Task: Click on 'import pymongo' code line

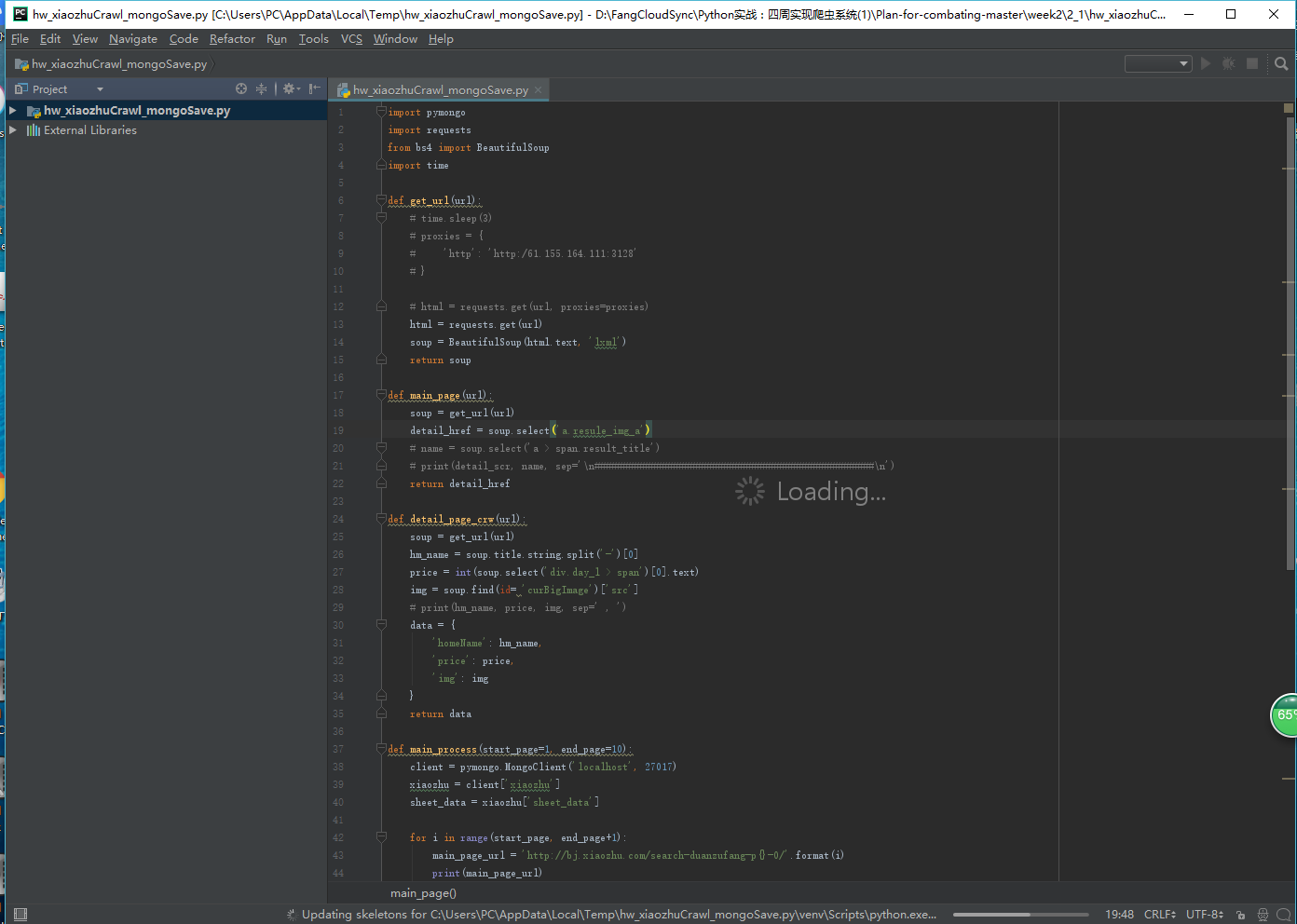Action: point(427,113)
